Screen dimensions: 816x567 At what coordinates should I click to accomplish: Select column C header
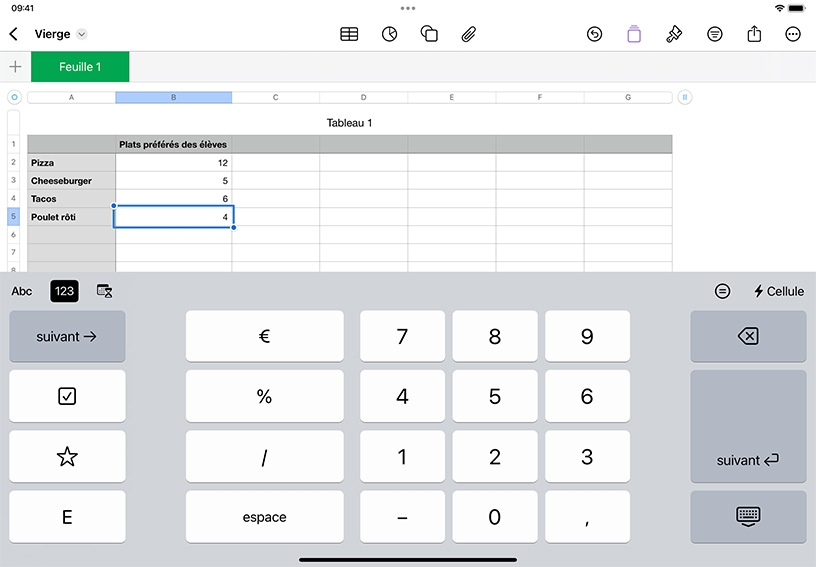click(275, 97)
